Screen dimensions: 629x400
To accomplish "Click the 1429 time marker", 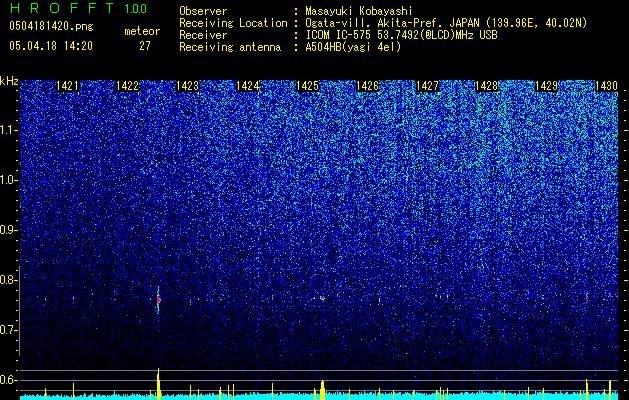I will [x=546, y=86].
